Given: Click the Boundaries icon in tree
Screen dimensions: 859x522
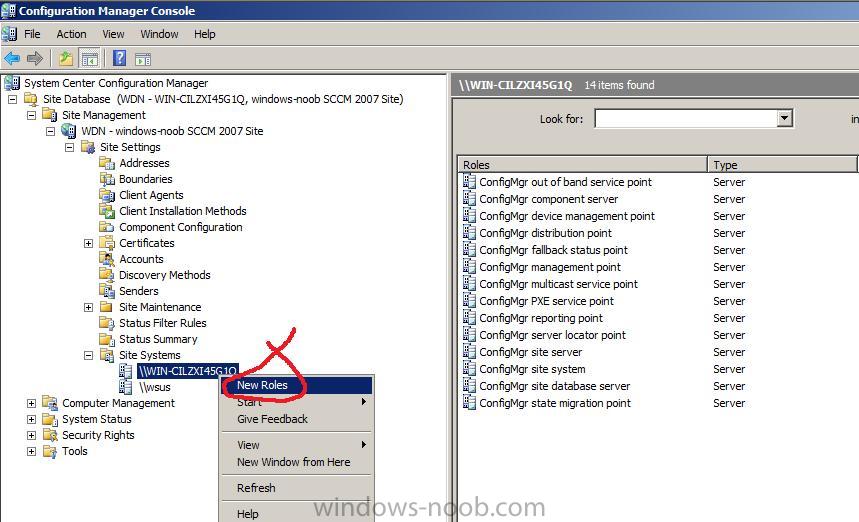Looking at the screenshot, I should pyautogui.click(x=107, y=179).
